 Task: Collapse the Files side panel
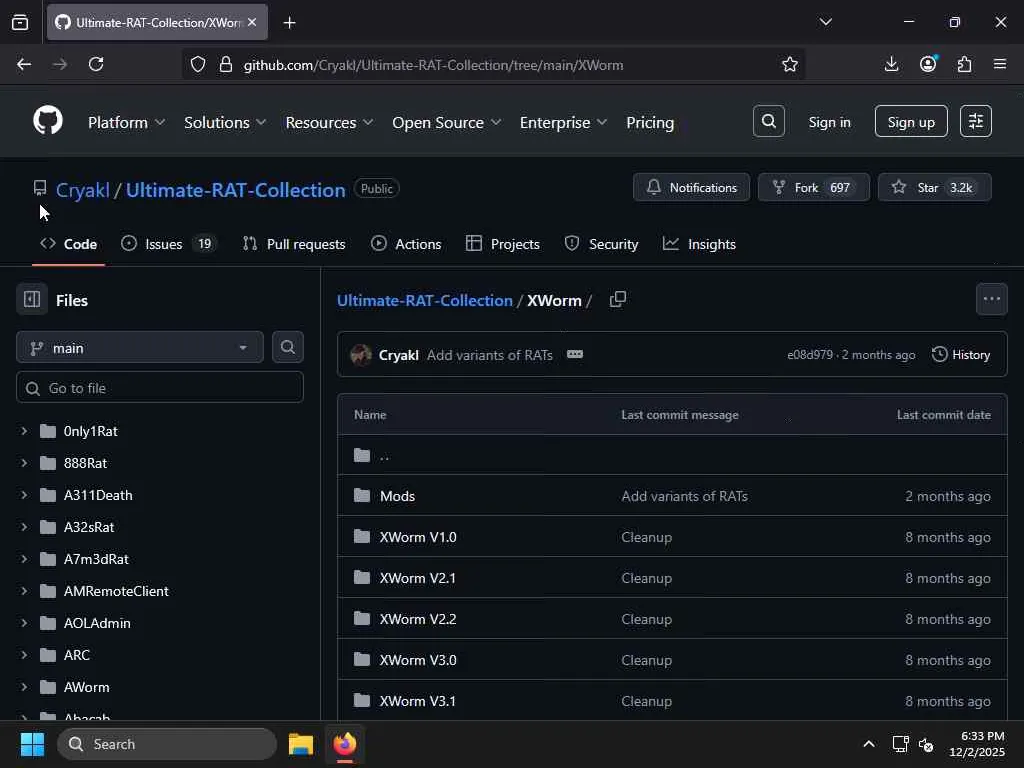coord(32,299)
